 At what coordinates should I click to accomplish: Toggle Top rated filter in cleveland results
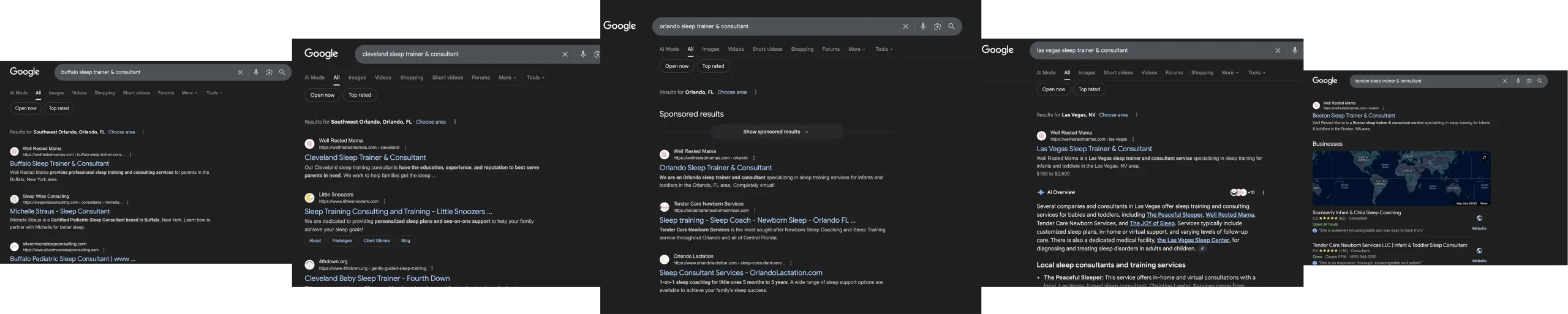[360, 95]
